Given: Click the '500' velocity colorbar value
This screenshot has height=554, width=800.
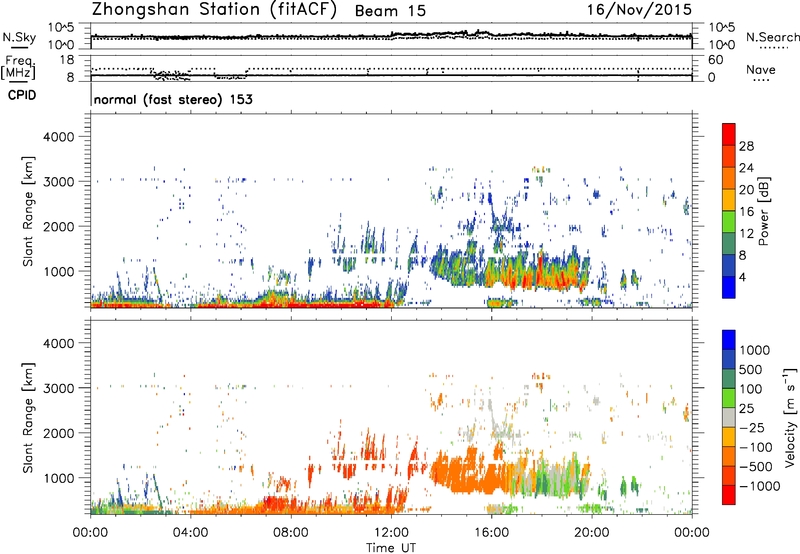Looking at the screenshot, I should coord(751,369).
